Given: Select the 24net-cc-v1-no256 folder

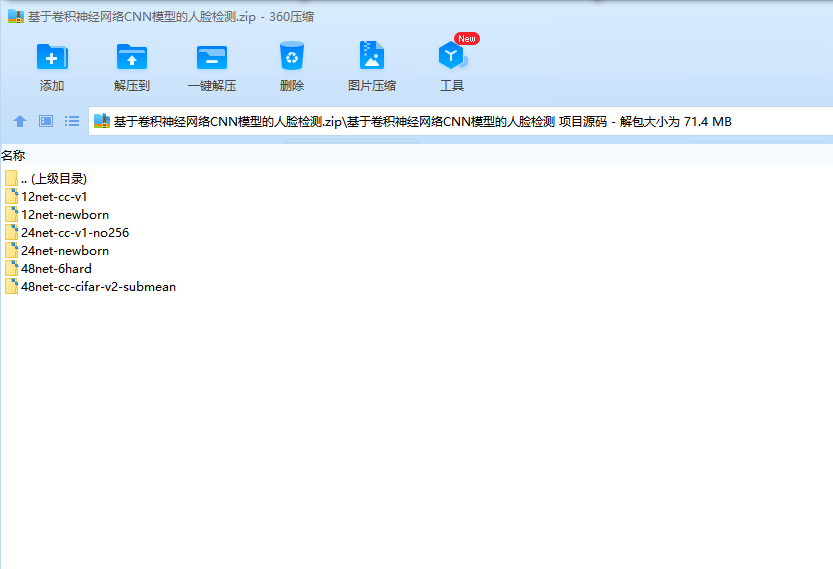Looking at the screenshot, I should tap(67, 233).
